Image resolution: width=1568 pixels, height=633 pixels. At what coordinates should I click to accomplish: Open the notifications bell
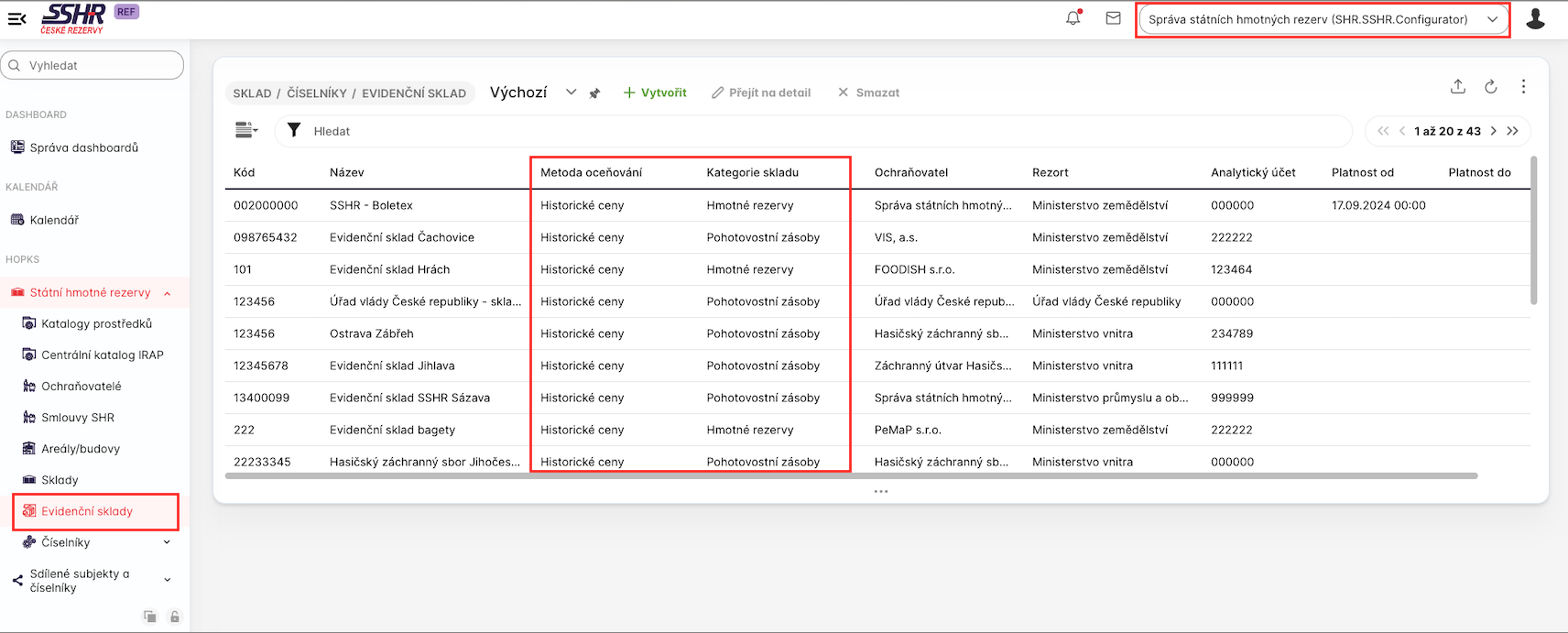tap(1073, 18)
